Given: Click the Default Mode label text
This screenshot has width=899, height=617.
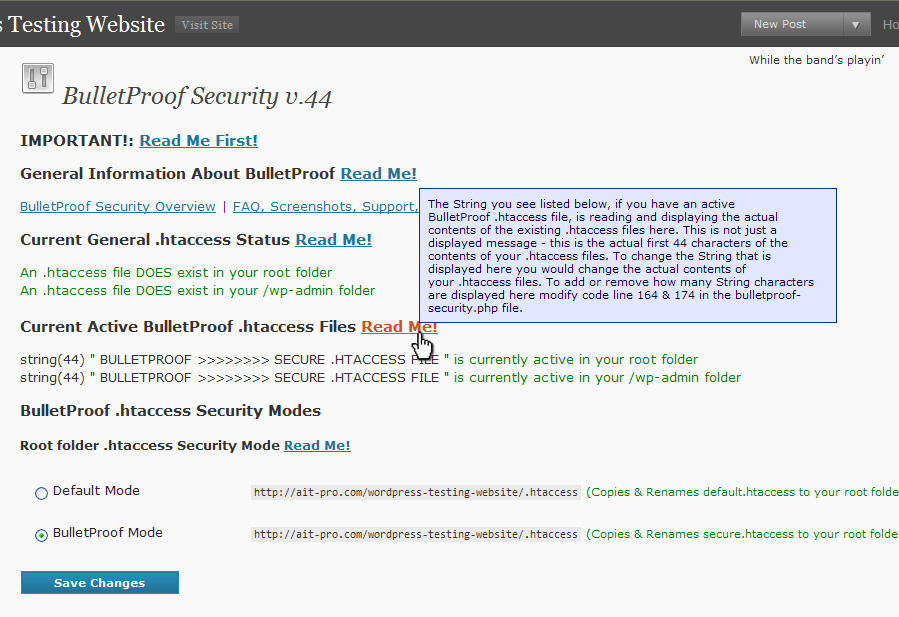Looking at the screenshot, I should pyautogui.click(x=96, y=491).
